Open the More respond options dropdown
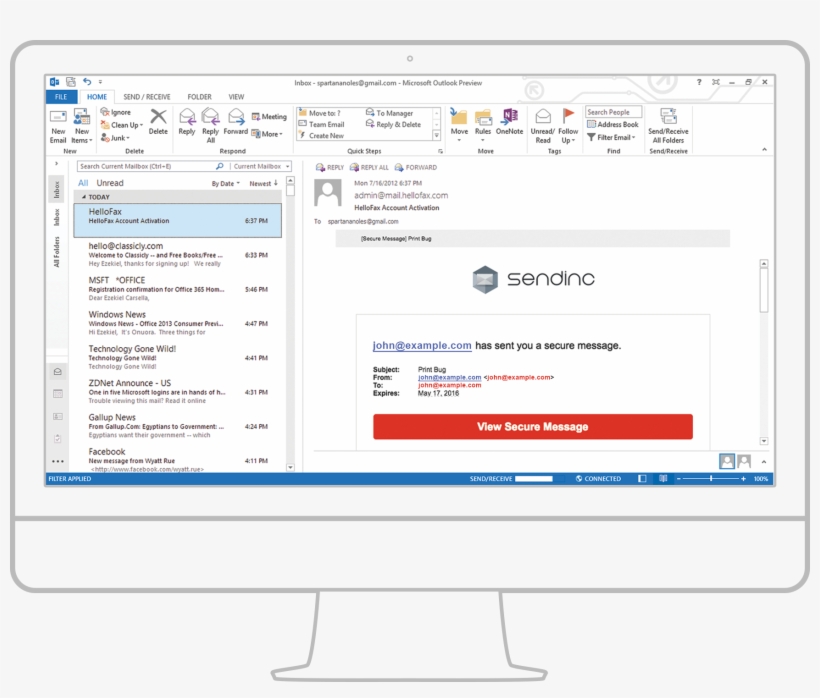The height and width of the screenshot is (698, 820). (267, 134)
